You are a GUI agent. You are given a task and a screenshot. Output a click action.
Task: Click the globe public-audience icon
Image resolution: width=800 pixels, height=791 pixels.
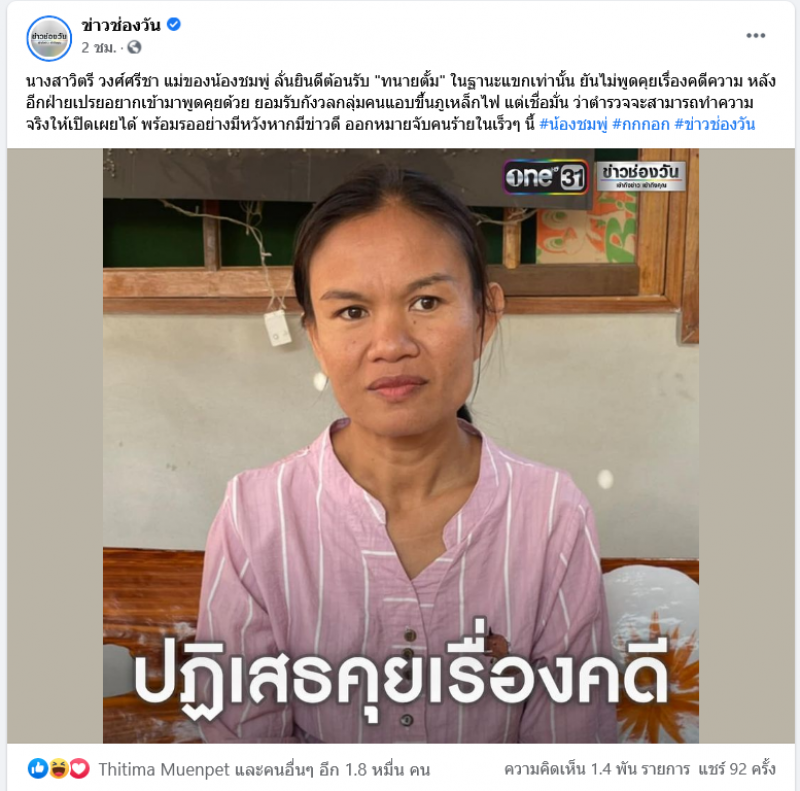134,47
